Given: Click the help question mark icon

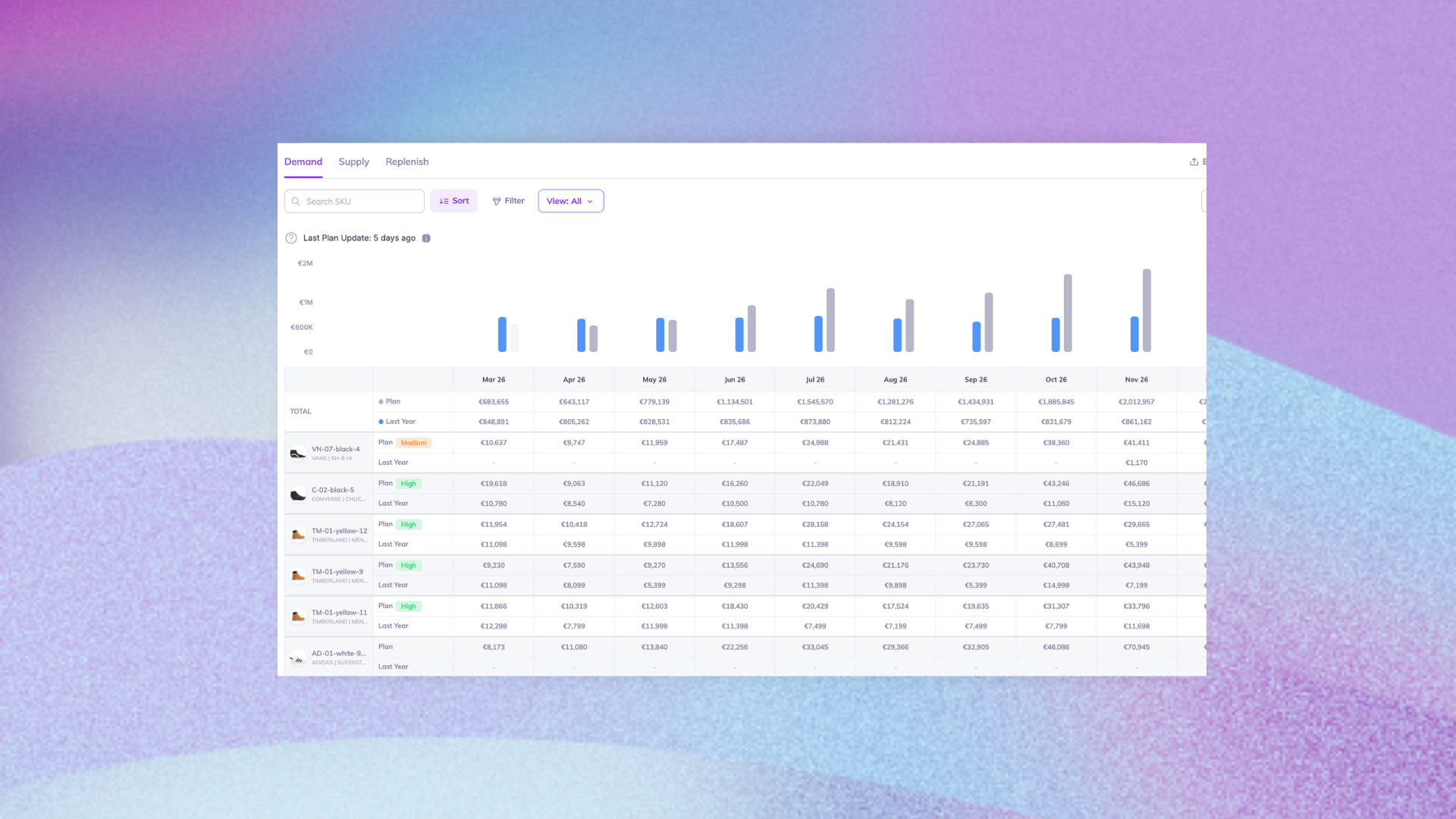Looking at the screenshot, I should pos(291,238).
